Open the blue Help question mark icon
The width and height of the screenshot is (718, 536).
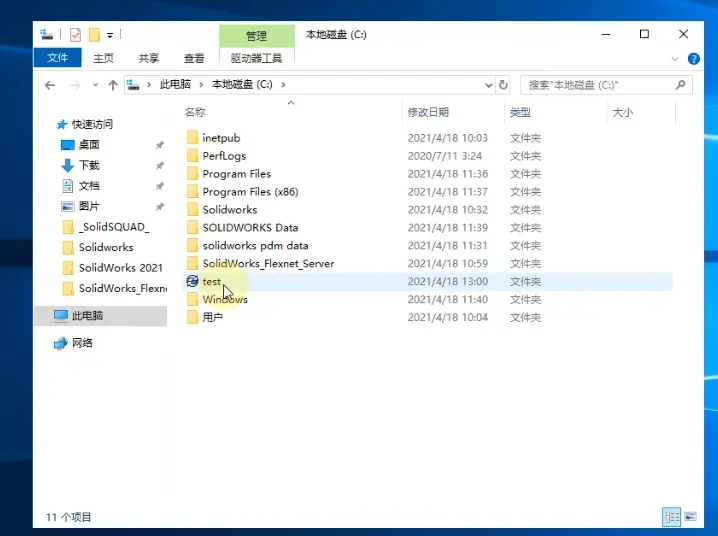click(693, 59)
